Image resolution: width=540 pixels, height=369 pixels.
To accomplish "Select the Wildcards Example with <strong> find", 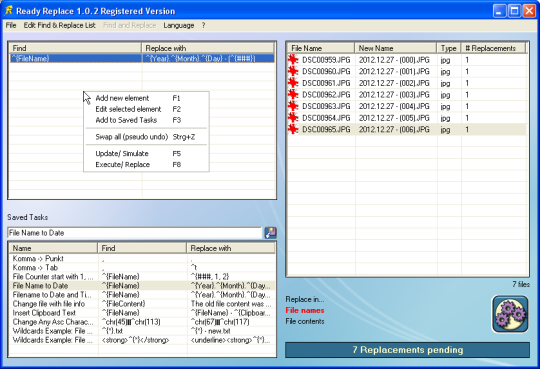I will click(143, 340).
